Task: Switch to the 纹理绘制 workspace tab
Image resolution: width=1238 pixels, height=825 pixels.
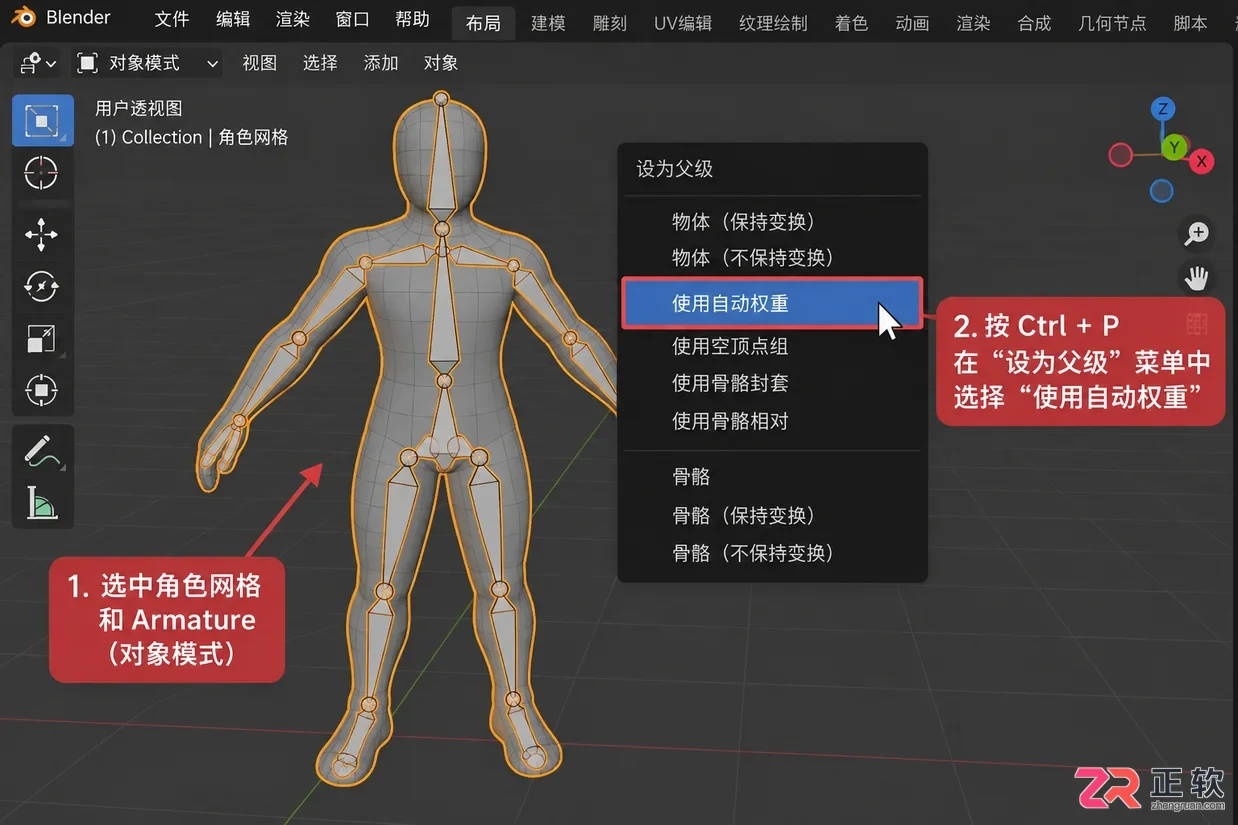Action: (x=773, y=23)
